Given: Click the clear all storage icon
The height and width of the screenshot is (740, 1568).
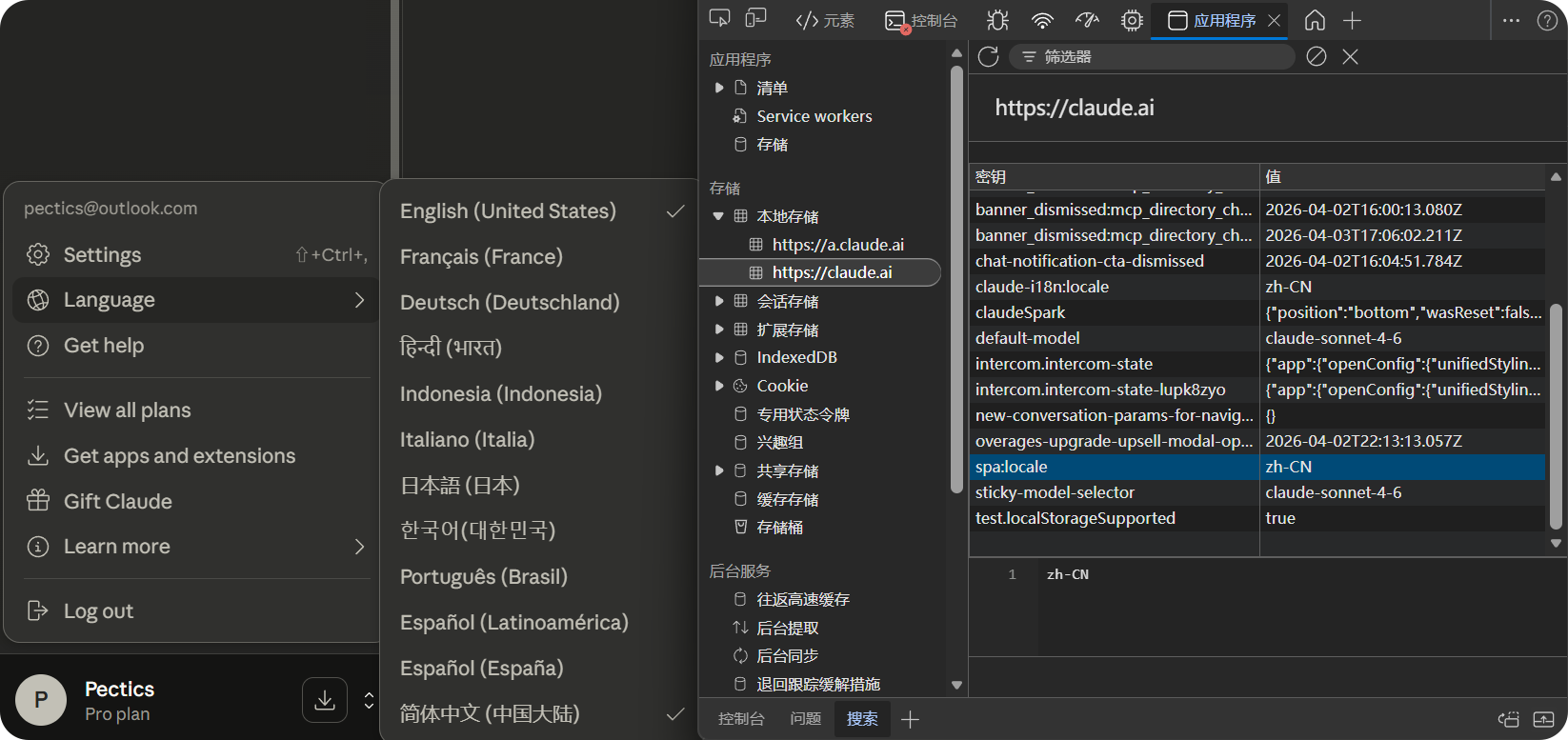Looking at the screenshot, I should click(1316, 57).
